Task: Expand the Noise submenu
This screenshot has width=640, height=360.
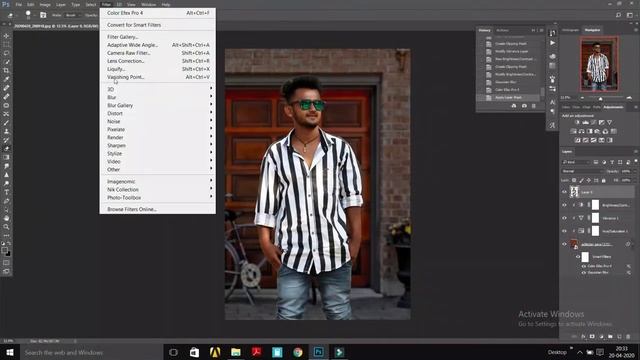Action: (x=158, y=121)
